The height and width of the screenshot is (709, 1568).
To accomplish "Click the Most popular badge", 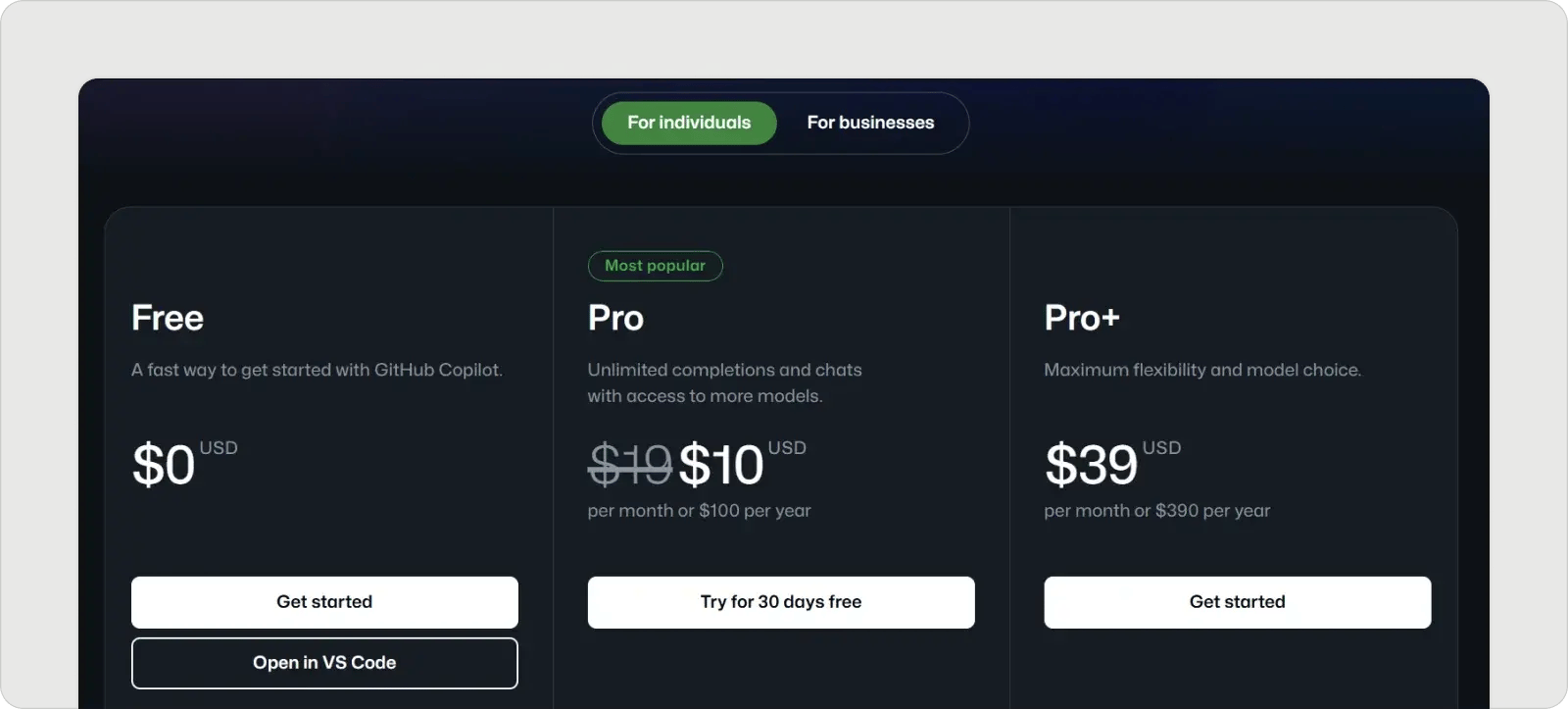I will 655,266.
